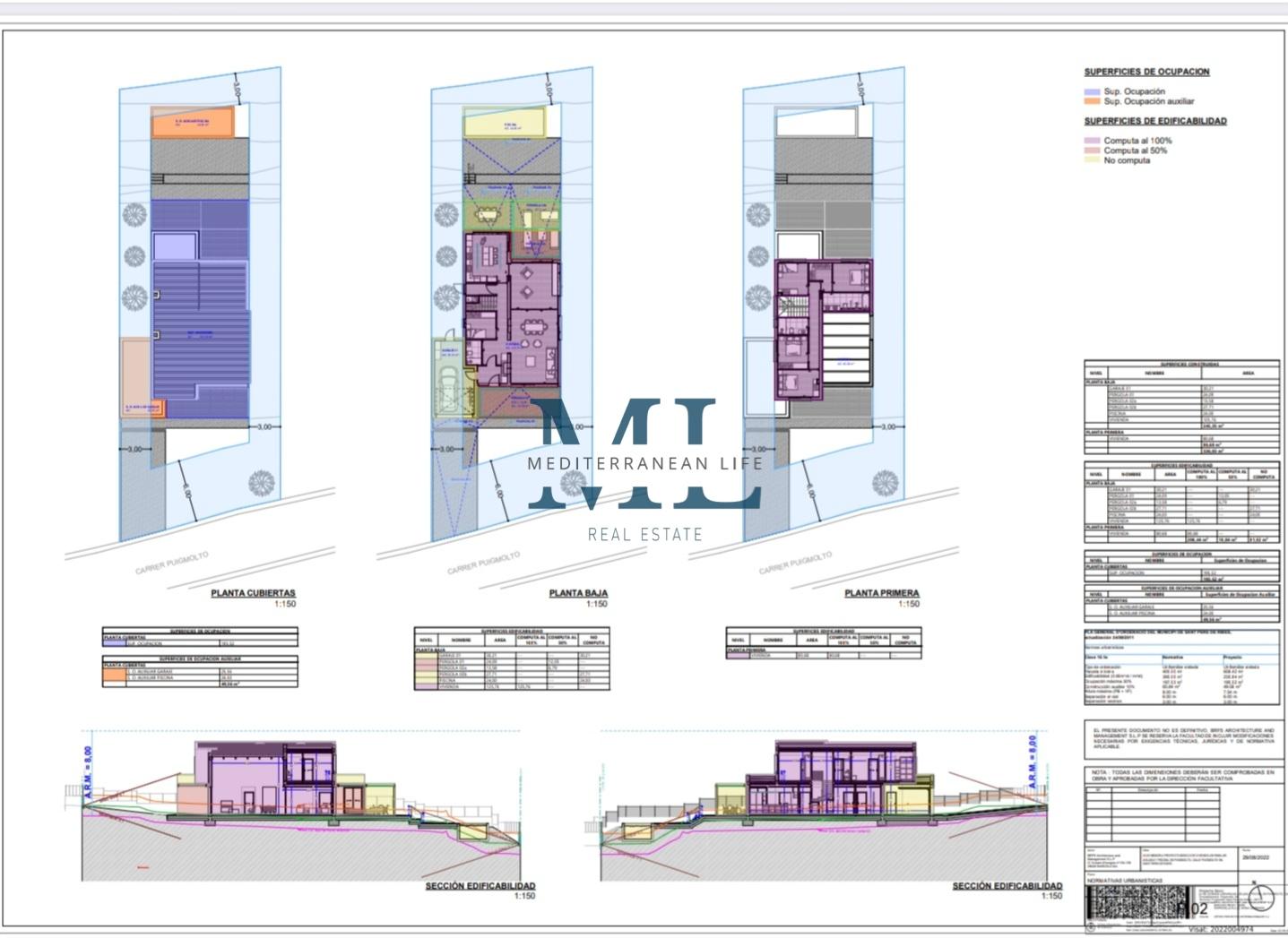The height and width of the screenshot is (938, 1288).
Task: Click the north arrow compass symbol
Action: [x=1260, y=897]
